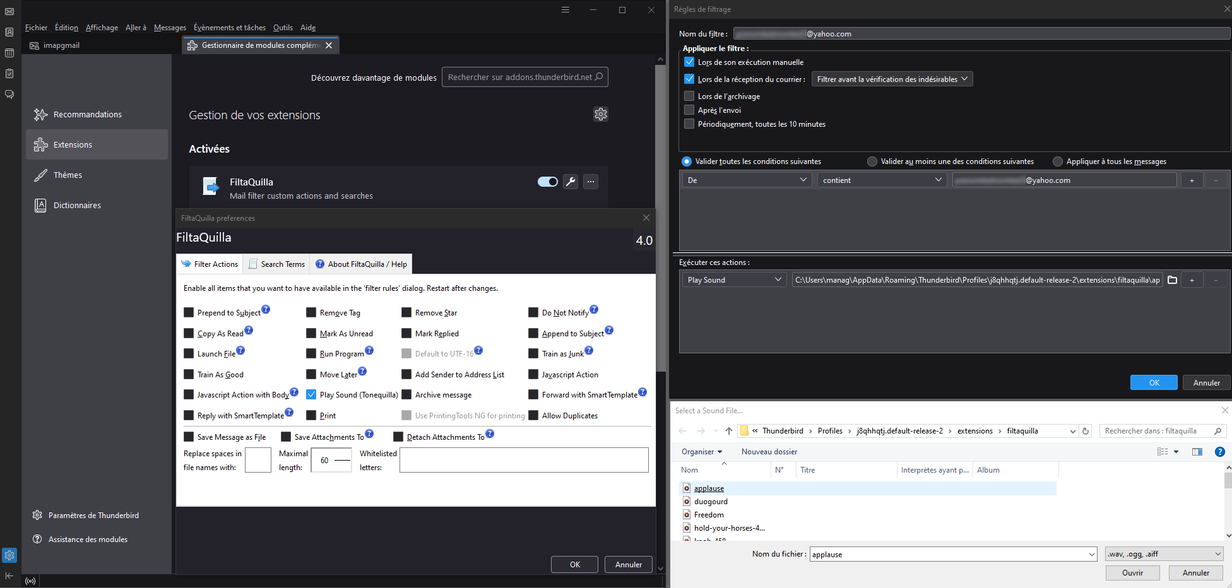Screen dimensions: 1232x588
Task: Open the 'contient' condition dropdown
Action: pyautogui.click(x=881, y=180)
